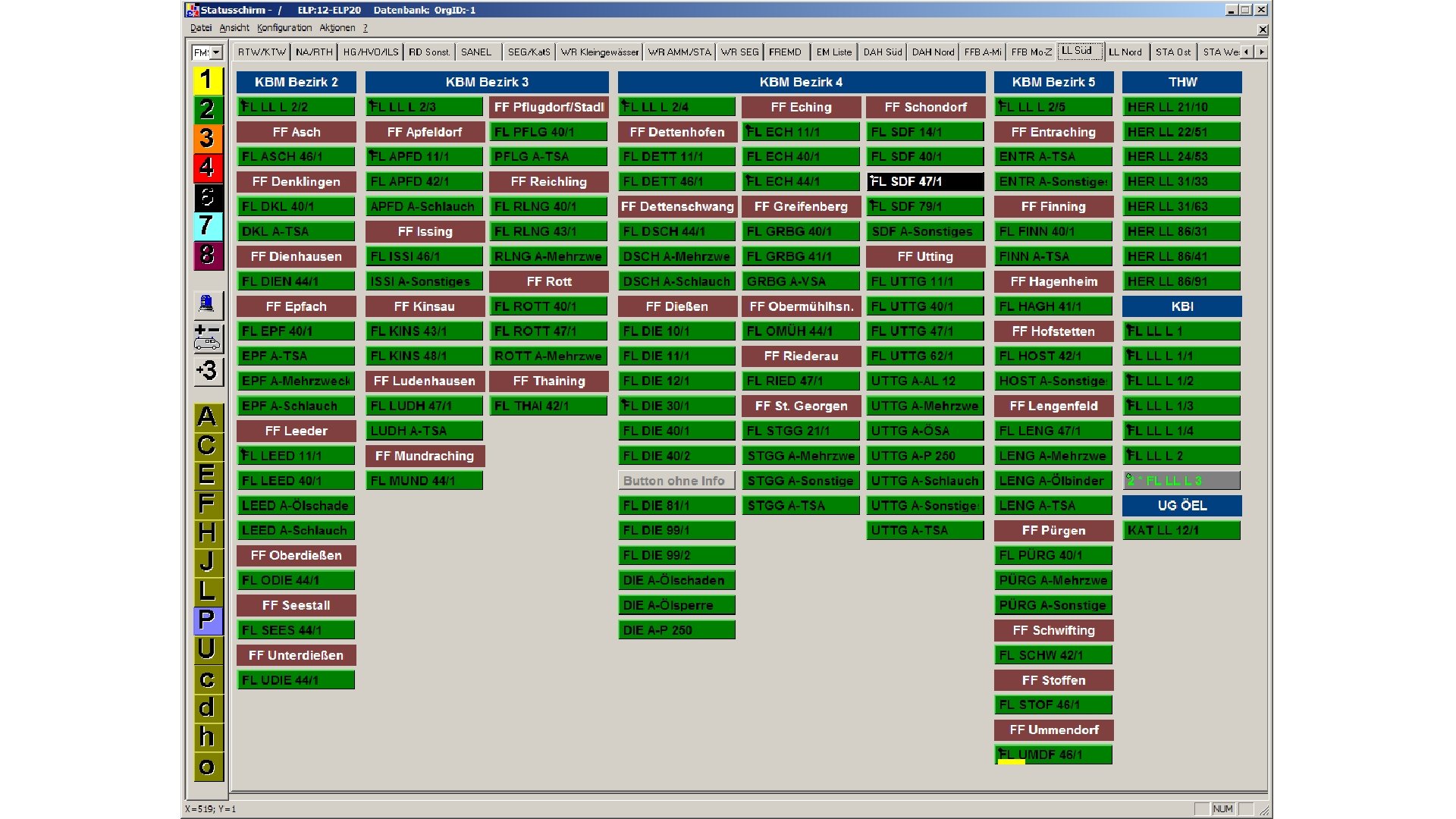1456x819 pixels.
Task: Toggle the highlighted P status button
Action: [x=206, y=620]
